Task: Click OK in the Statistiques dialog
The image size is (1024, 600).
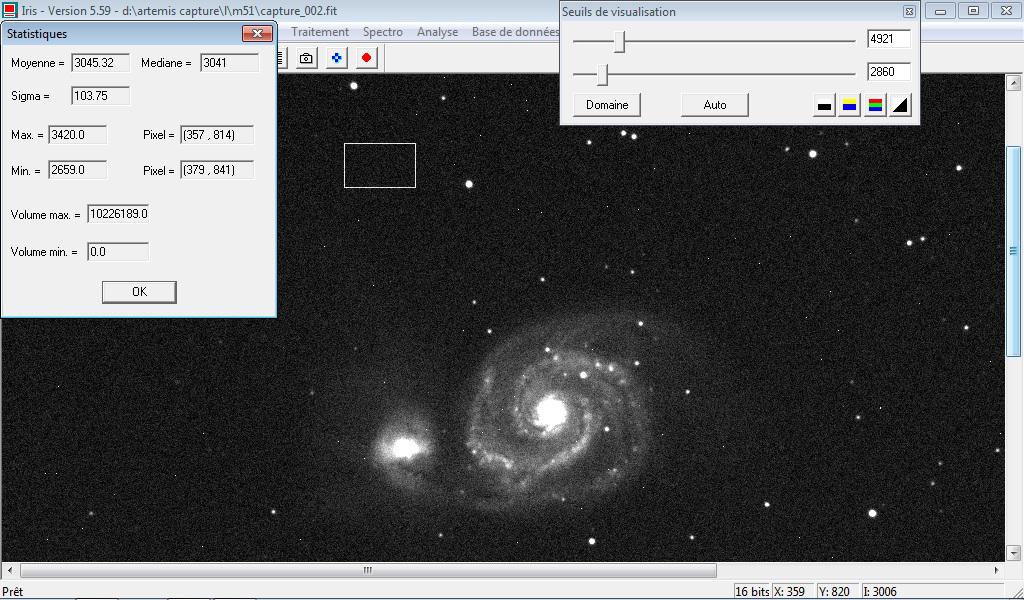Action: tap(139, 292)
